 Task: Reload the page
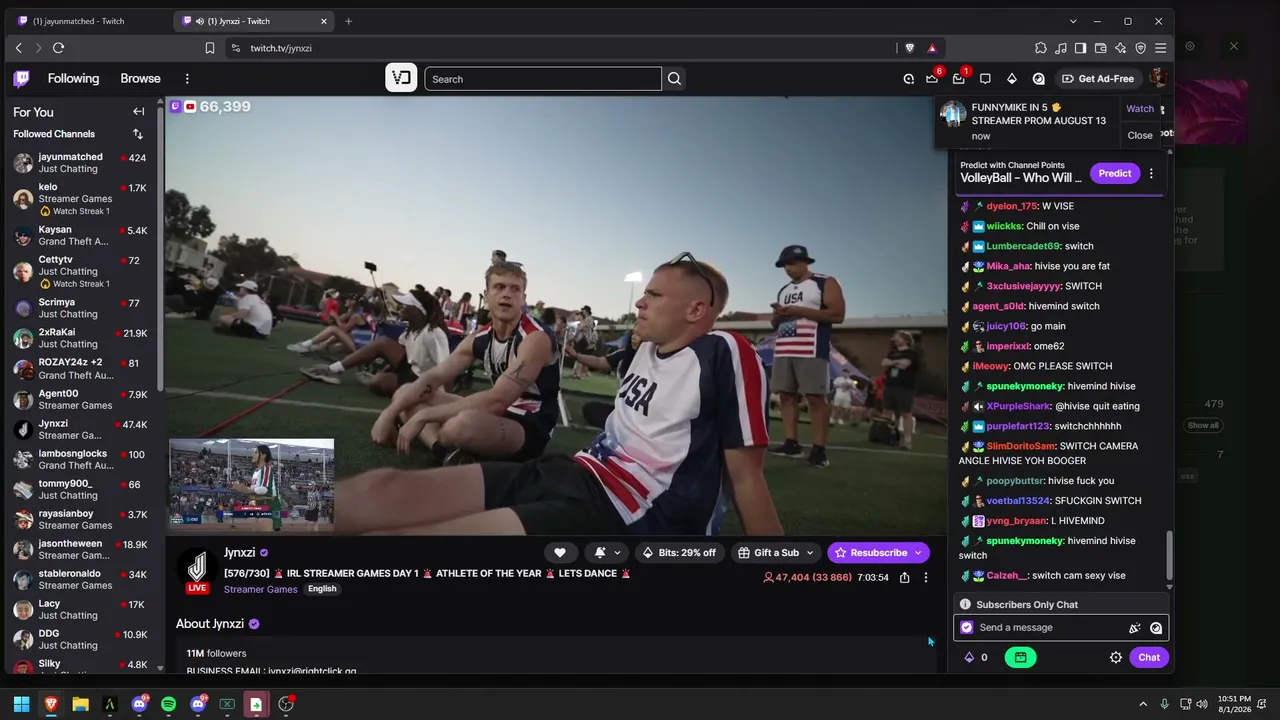click(58, 48)
